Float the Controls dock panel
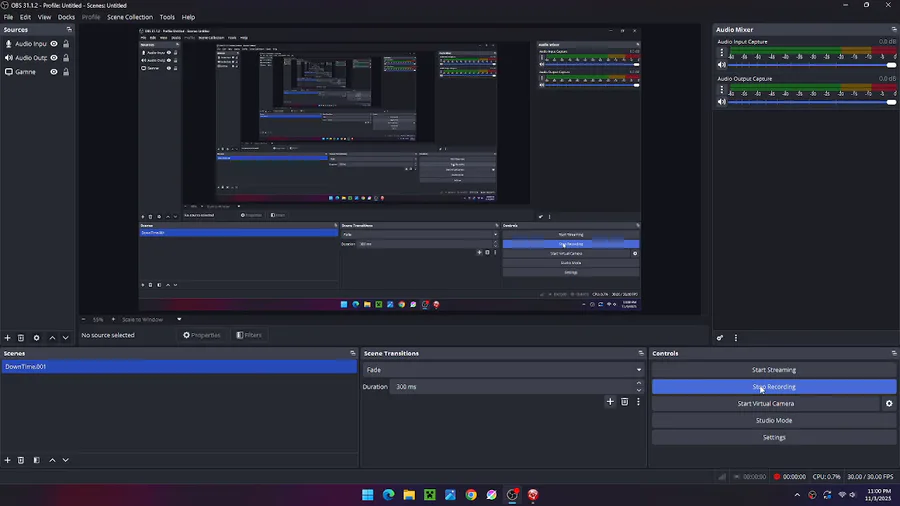 coord(894,353)
